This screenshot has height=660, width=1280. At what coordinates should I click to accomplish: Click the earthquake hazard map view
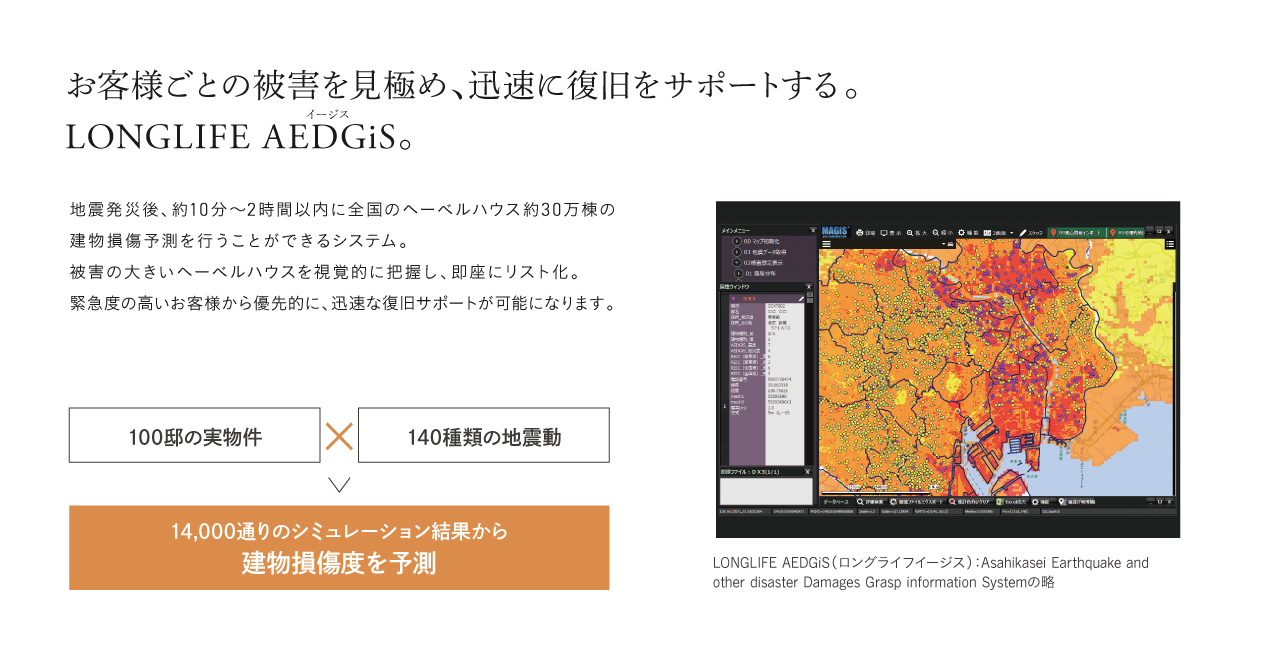(996, 368)
